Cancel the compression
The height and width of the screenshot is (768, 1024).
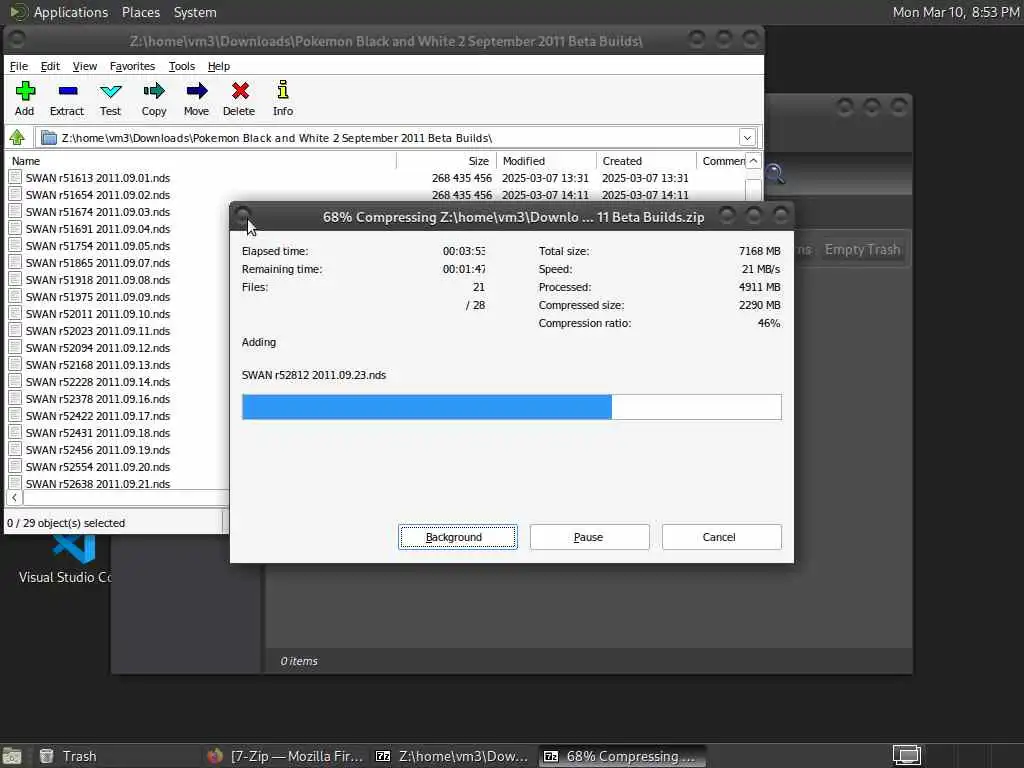click(721, 537)
